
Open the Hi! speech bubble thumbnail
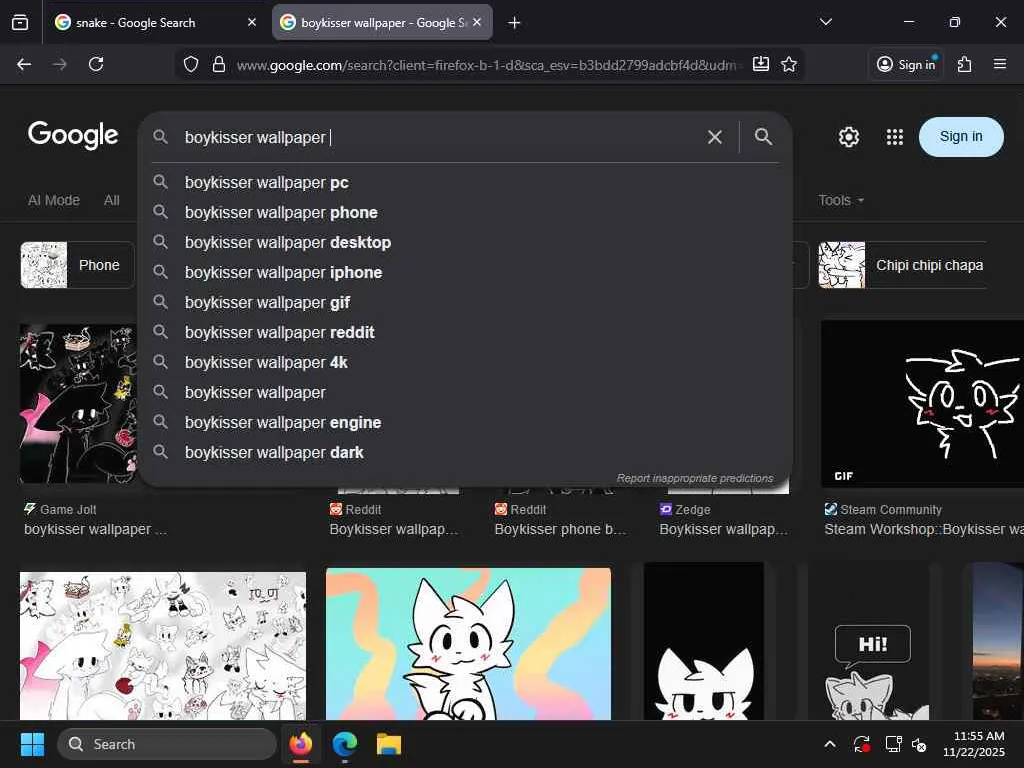(x=869, y=641)
